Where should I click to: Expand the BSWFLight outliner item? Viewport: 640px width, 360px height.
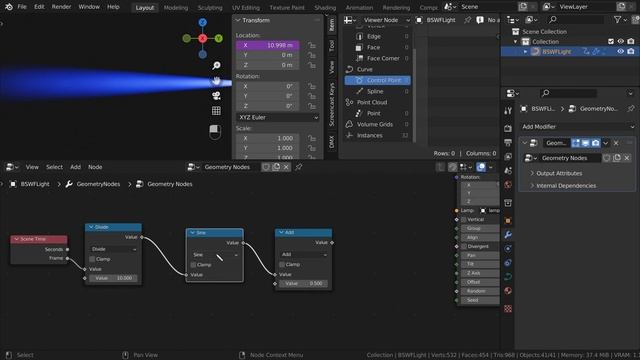525,52
